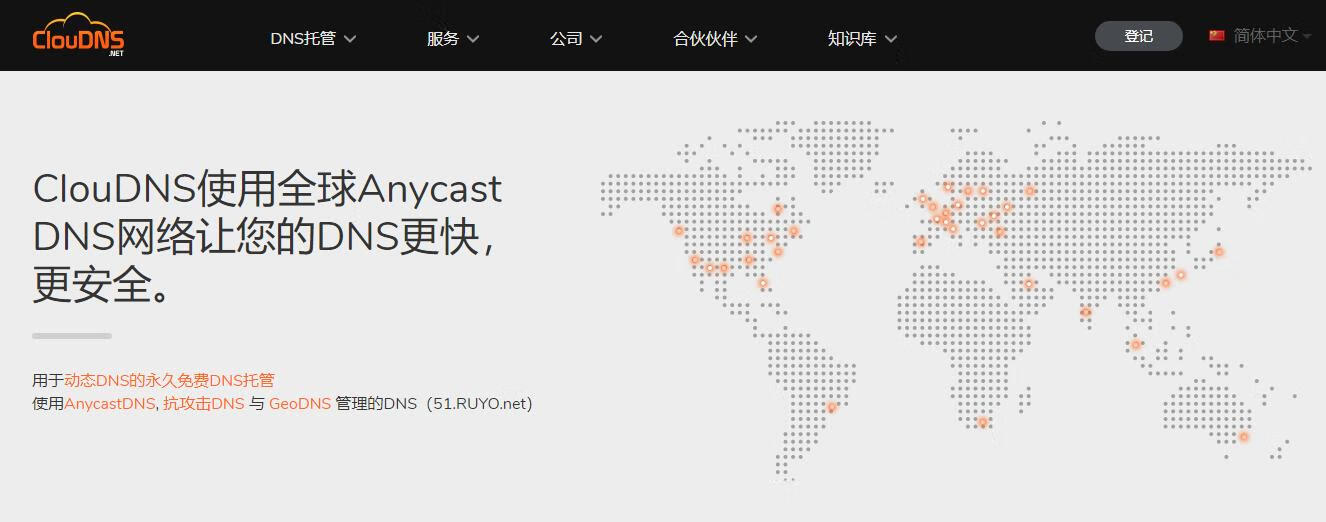
Task: Click the ClouDNS logo
Action: coord(78,35)
